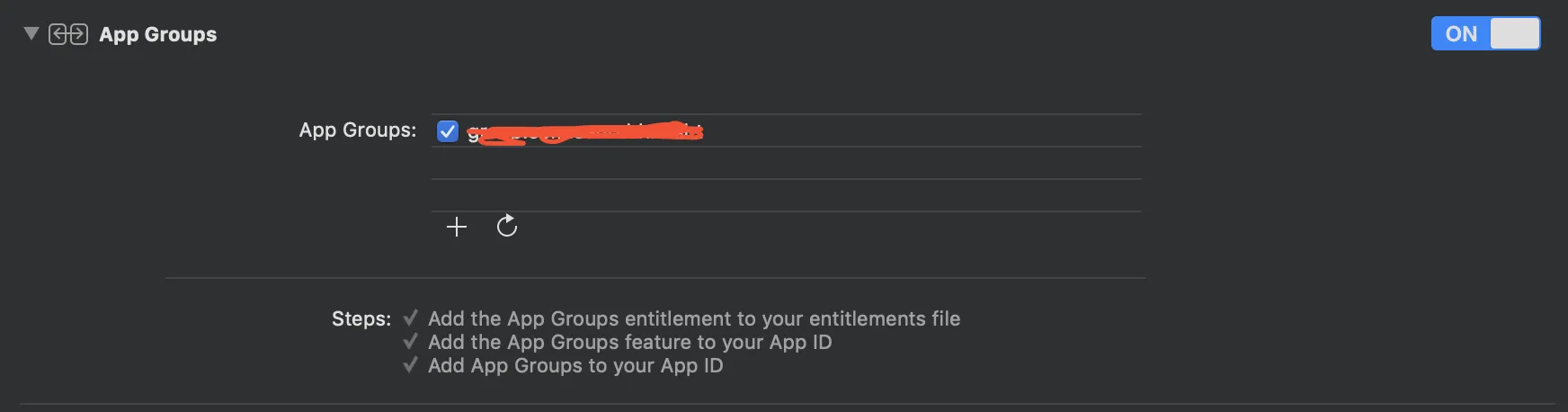Screen dimensions: 1568x412
Task: Uncheck the redacted app group checkbox
Action: pyautogui.click(x=448, y=131)
